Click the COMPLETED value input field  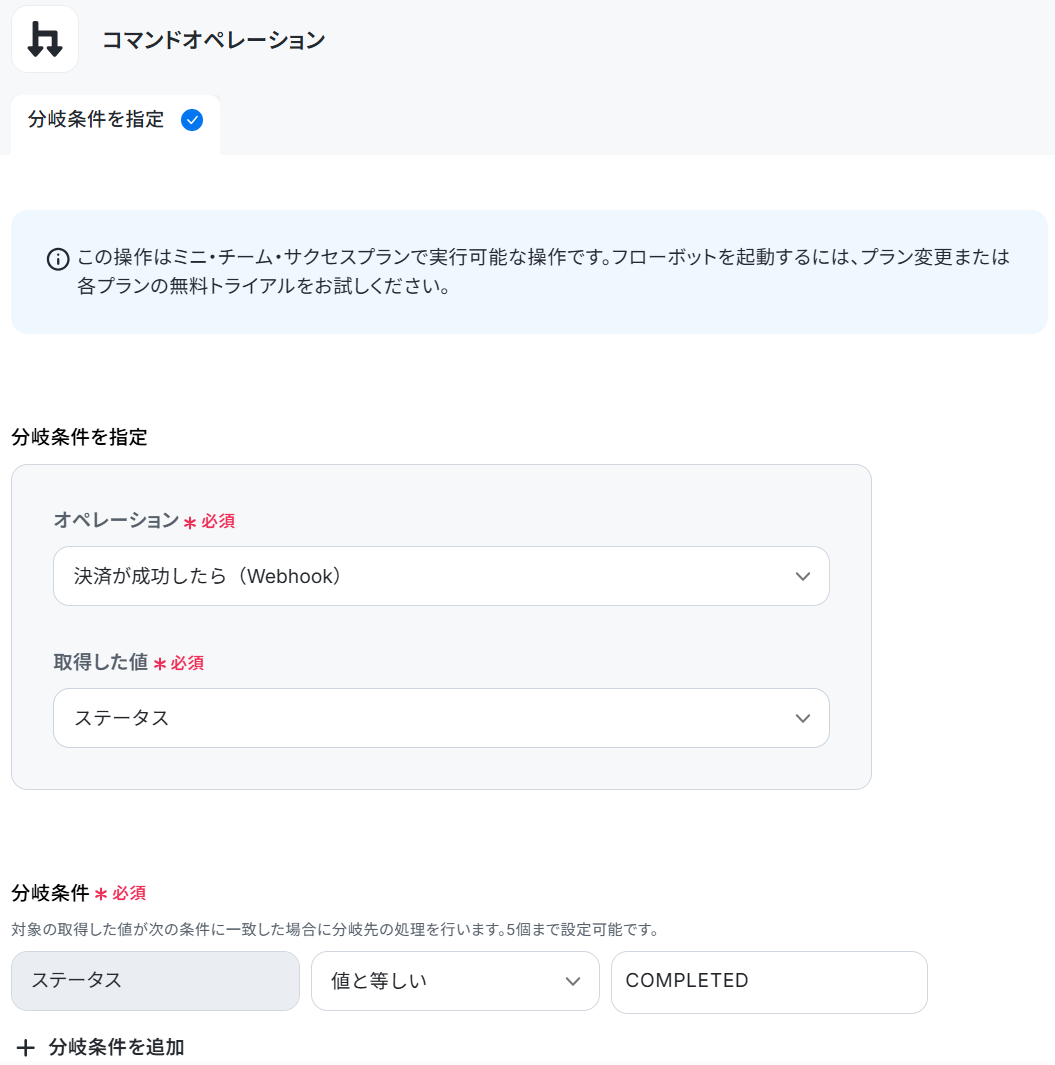click(x=769, y=981)
